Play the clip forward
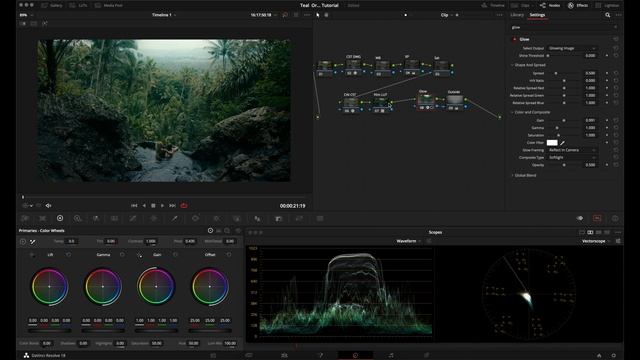 162,206
